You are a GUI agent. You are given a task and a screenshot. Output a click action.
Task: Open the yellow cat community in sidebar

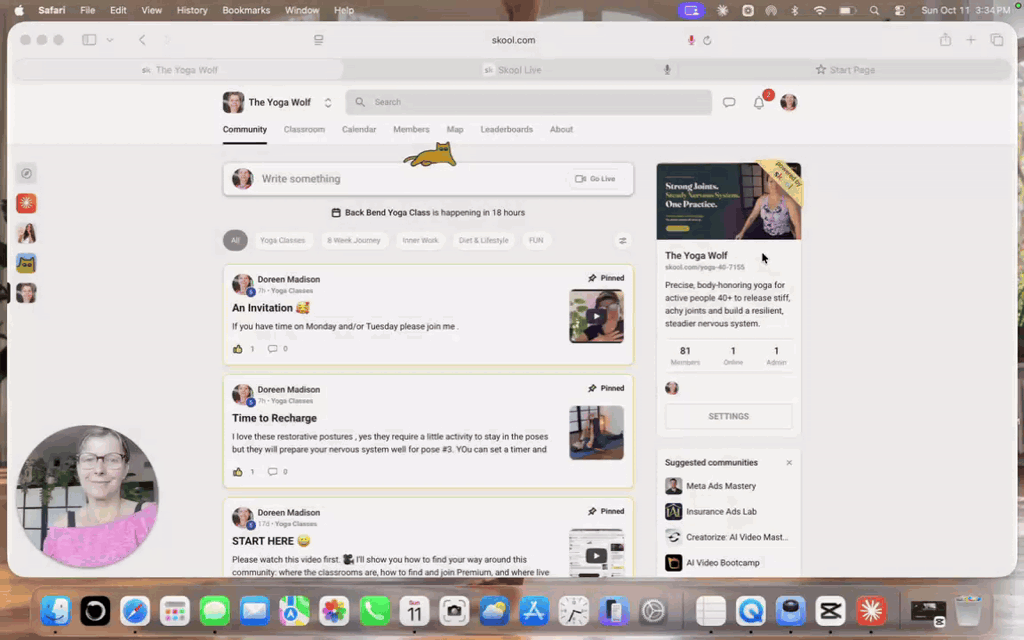pos(26,263)
